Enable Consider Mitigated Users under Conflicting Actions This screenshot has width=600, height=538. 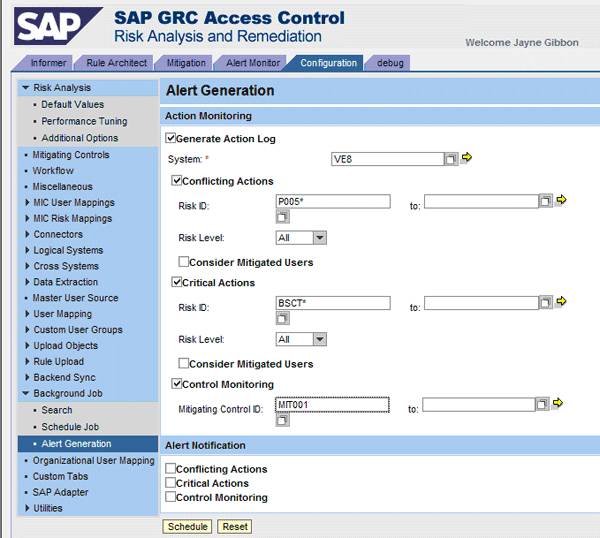click(183, 262)
